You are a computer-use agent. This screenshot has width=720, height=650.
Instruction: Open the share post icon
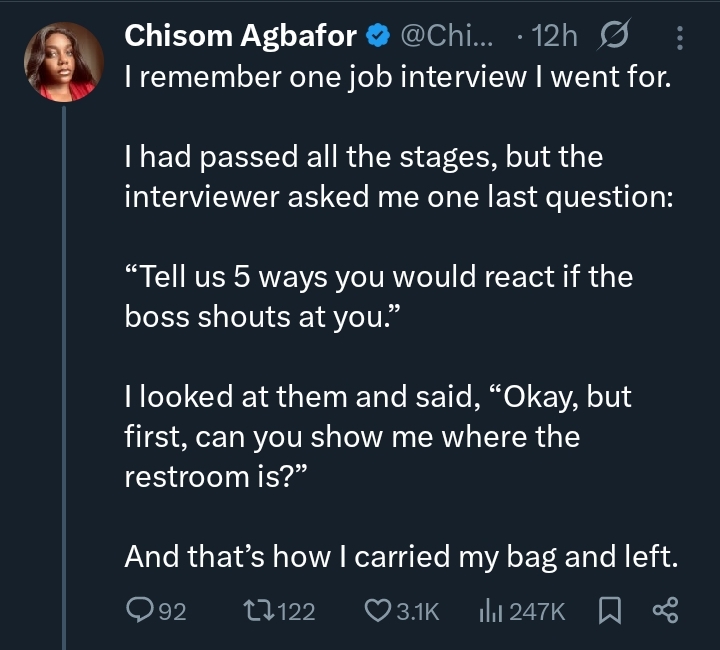pyautogui.click(x=665, y=610)
